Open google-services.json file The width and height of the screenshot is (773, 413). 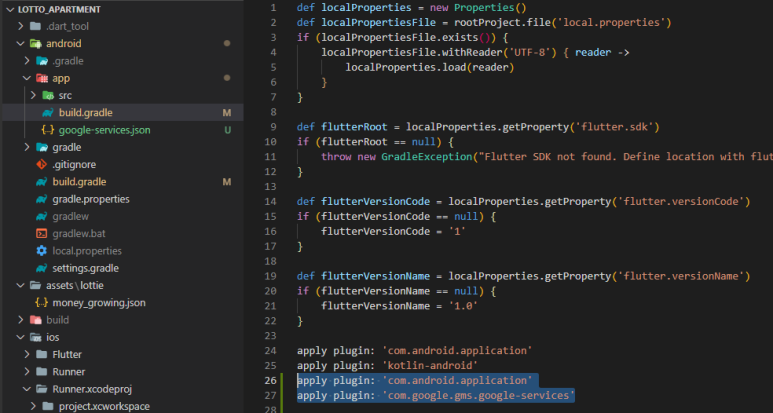[105, 130]
